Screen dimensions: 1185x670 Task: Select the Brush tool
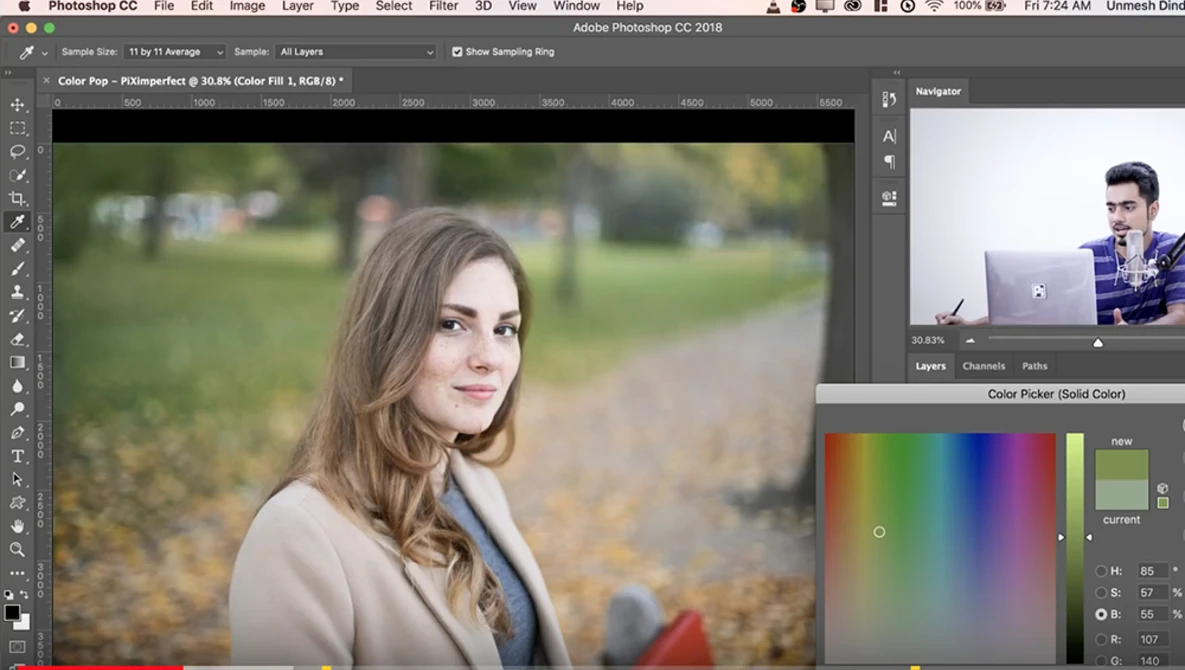pyautogui.click(x=17, y=268)
